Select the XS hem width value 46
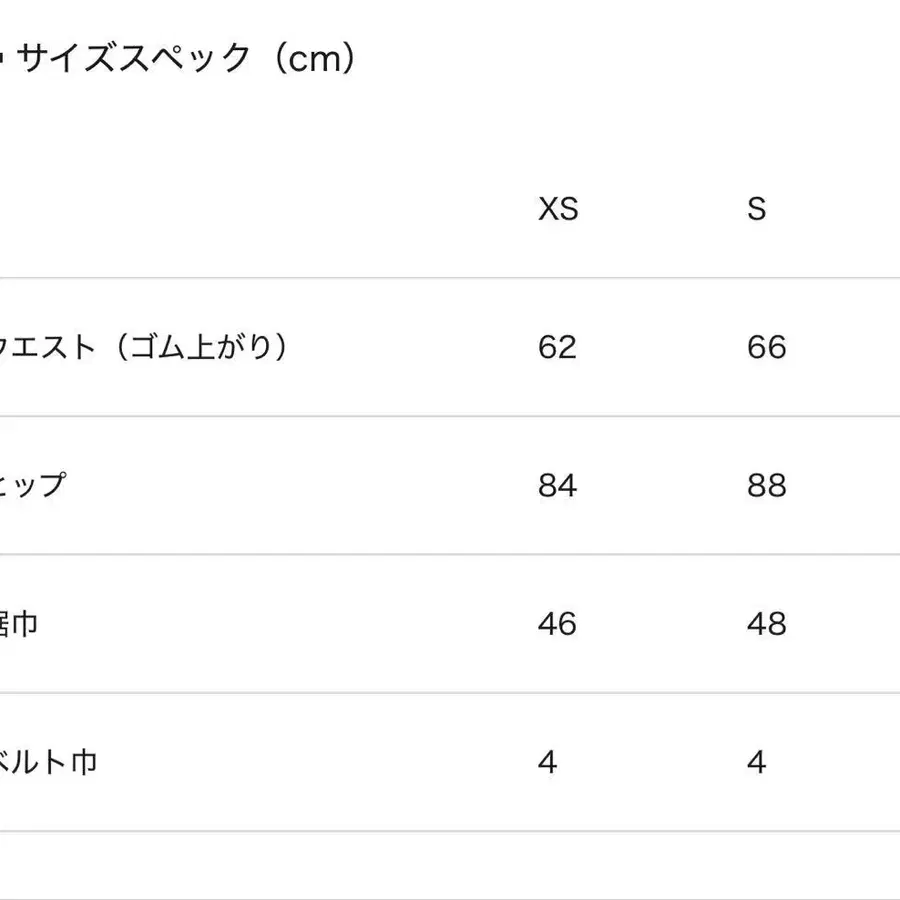Image resolution: width=900 pixels, height=900 pixels. (x=557, y=625)
